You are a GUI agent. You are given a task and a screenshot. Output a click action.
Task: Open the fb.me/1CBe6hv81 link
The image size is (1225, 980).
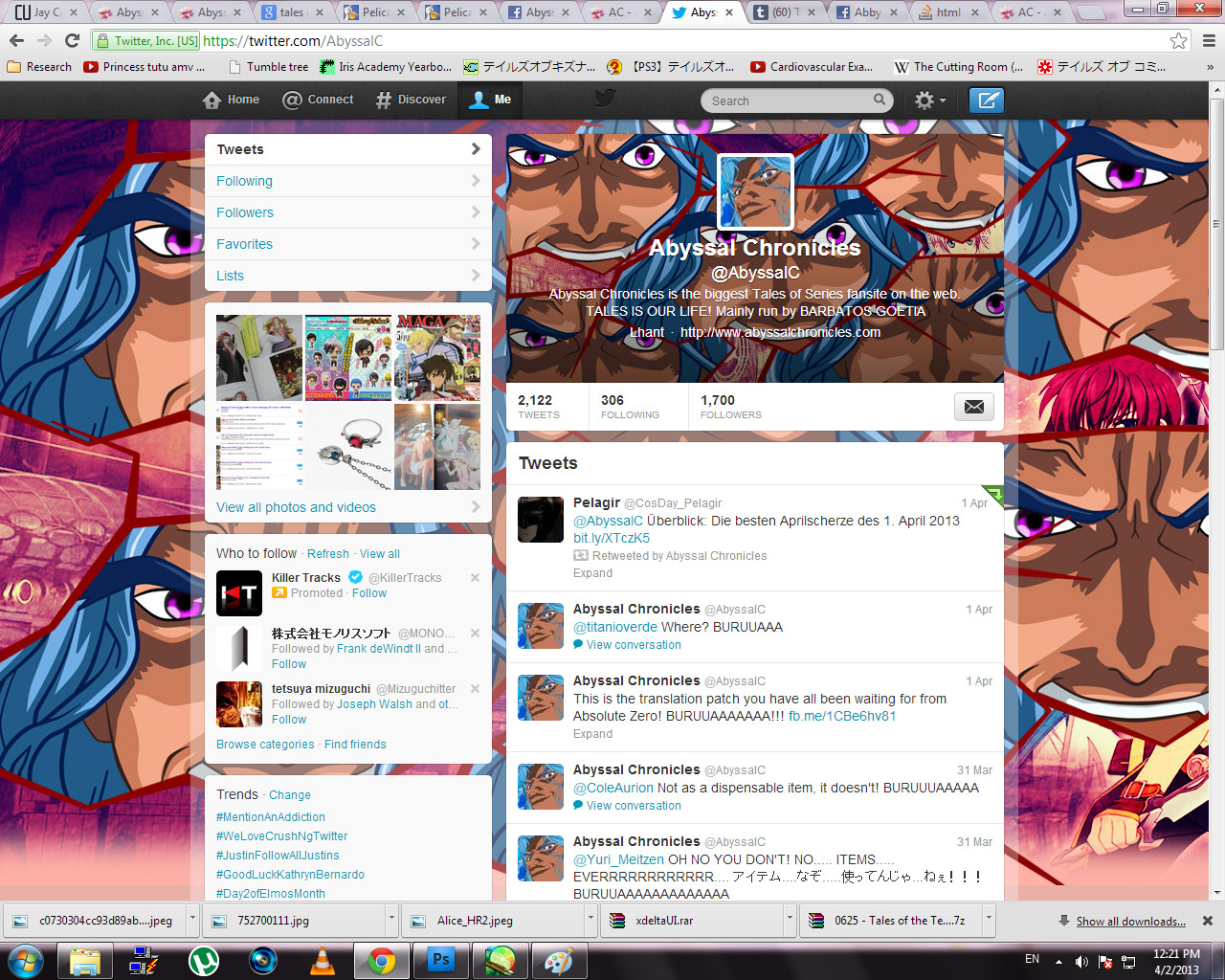(x=842, y=716)
